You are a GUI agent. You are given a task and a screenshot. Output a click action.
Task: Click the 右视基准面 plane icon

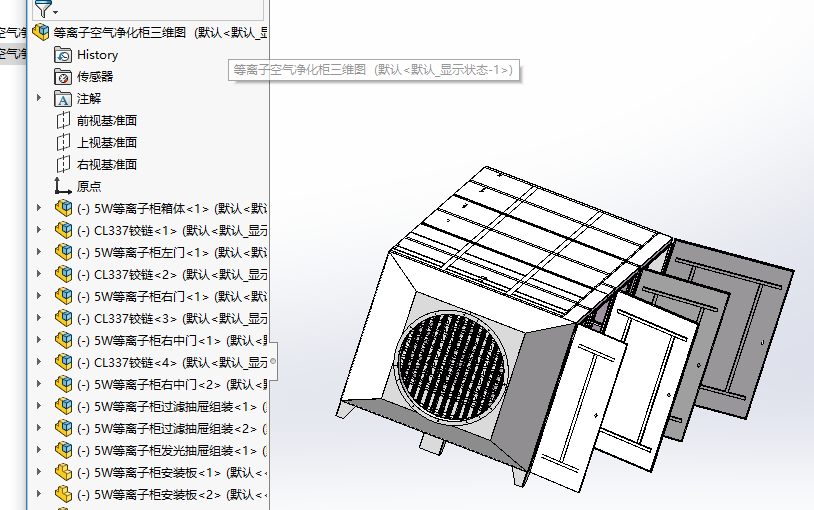click(x=63, y=164)
